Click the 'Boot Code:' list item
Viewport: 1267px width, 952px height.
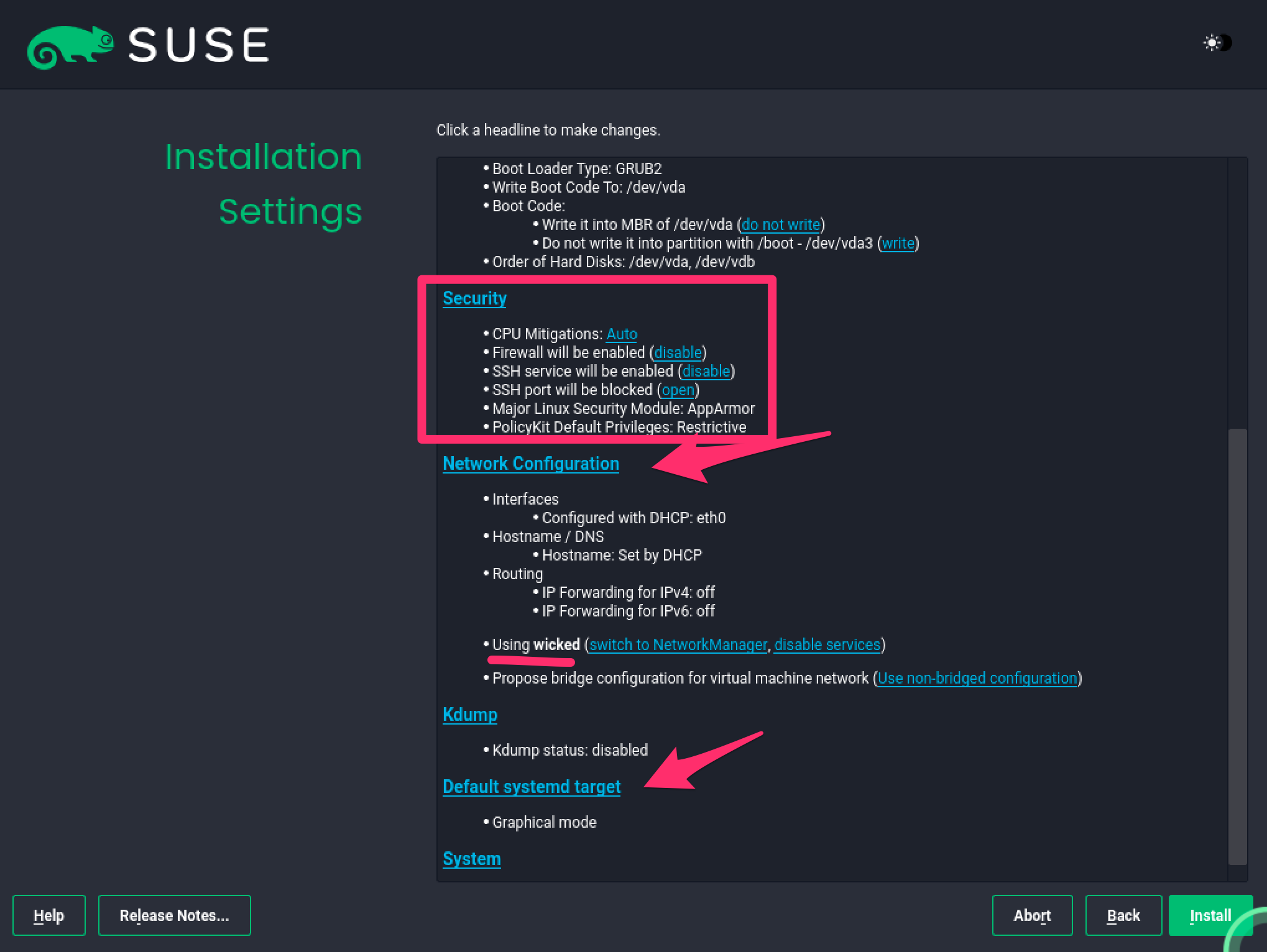(528, 206)
